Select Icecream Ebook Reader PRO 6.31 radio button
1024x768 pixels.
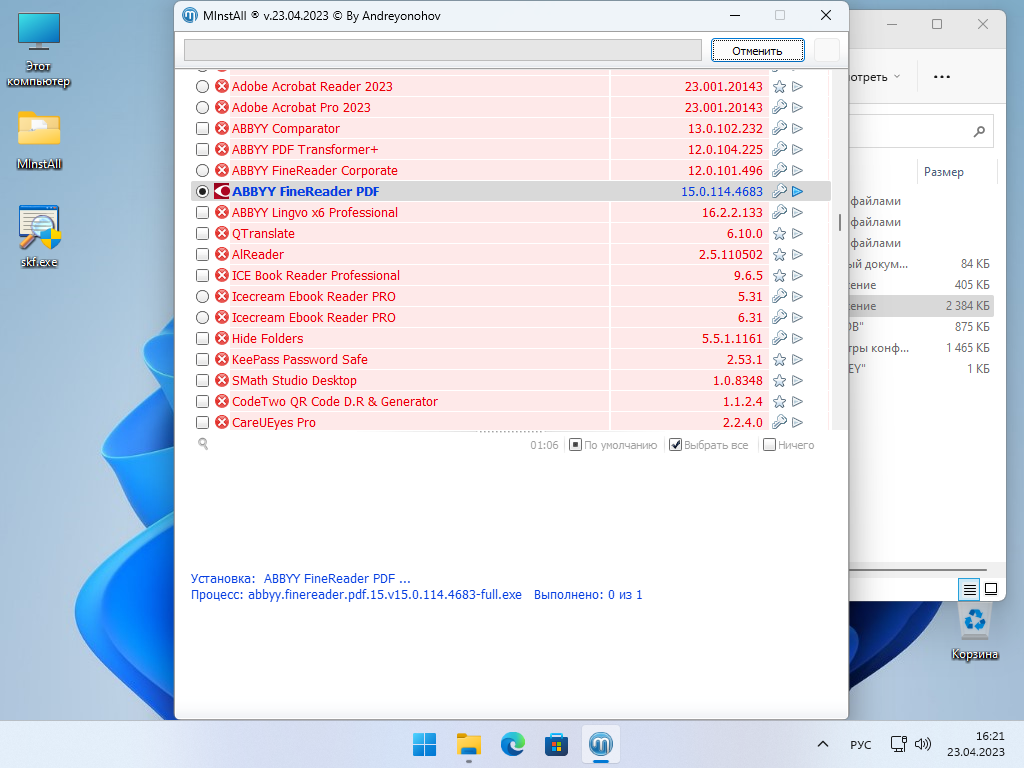tap(202, 317)
